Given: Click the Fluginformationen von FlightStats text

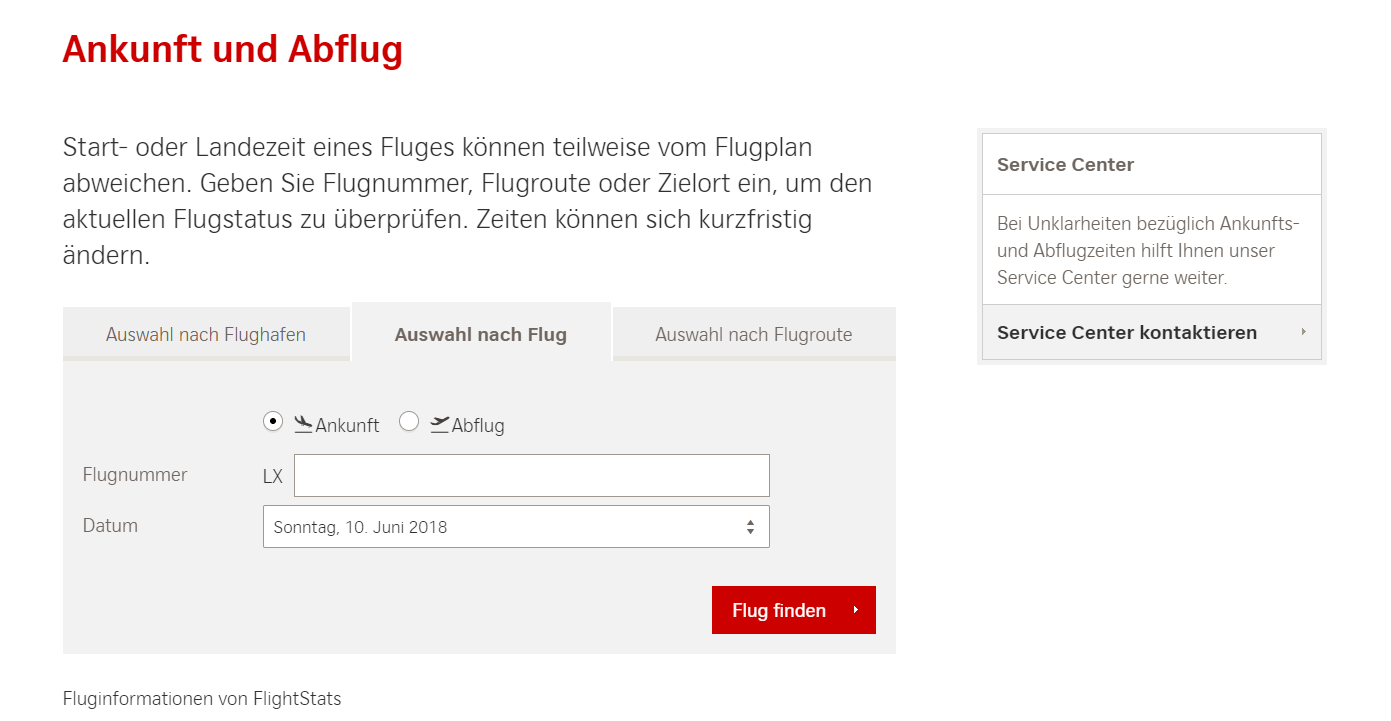Looking at the screenshot, I should click(201, 698).
